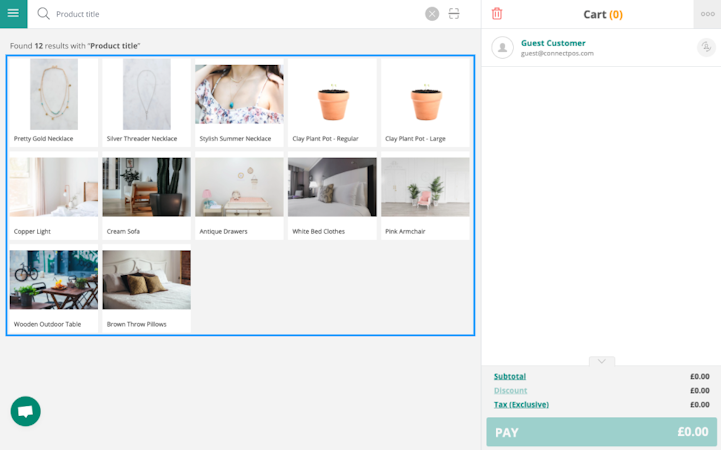Viewport: 721px width, 450px height.
Task: Add Pretty Gold Necklace to cart
Action: point(54,102)
